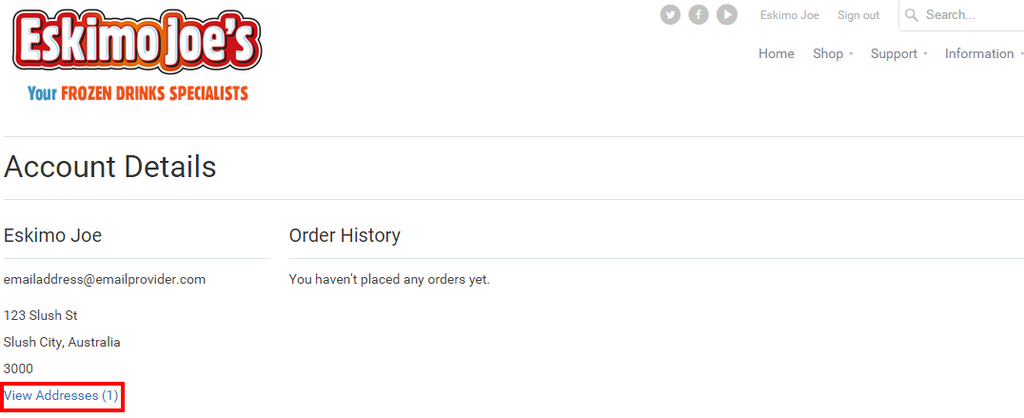Viewport: 1024px width, 418px height.
Task: Click the Shop menu label
Action: tap(827, 54)
